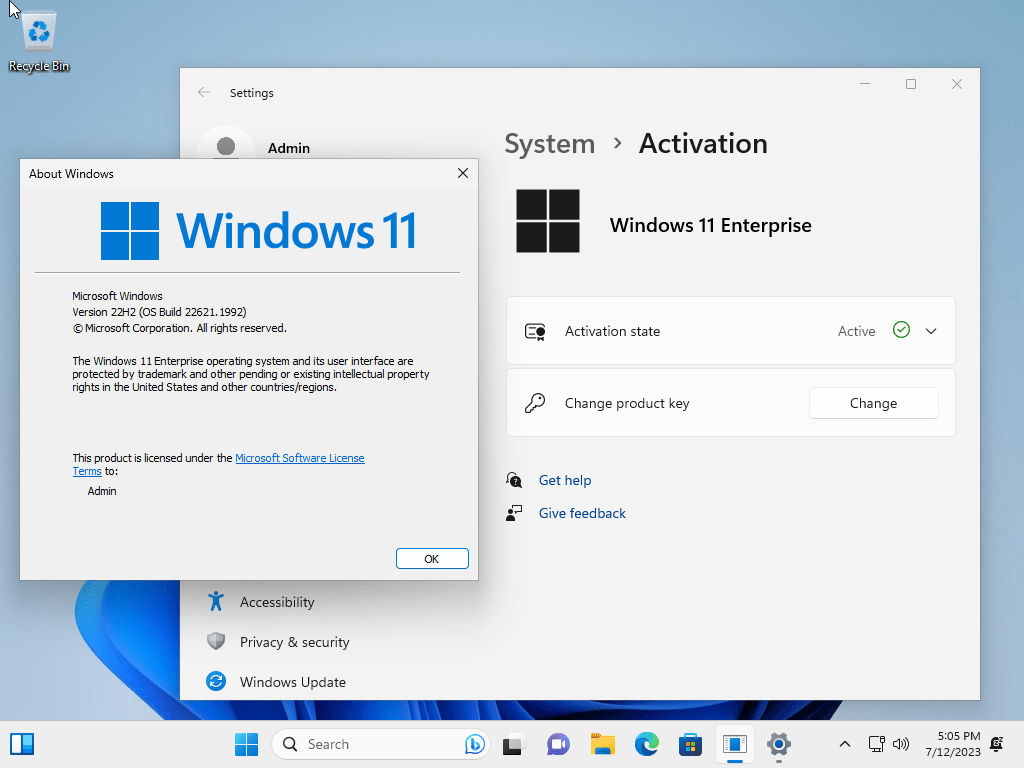Click the Windows 11 logo in About dialog
This screenshot has height=768, width=1024.
pyautogui.click(x=259, y=231)
